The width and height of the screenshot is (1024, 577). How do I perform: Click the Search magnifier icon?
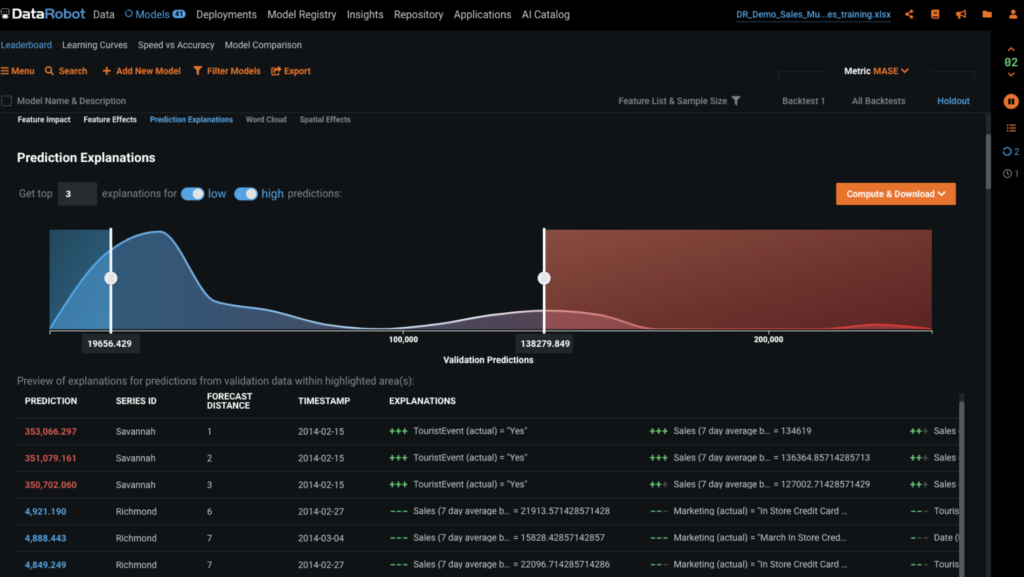(49, 70)
